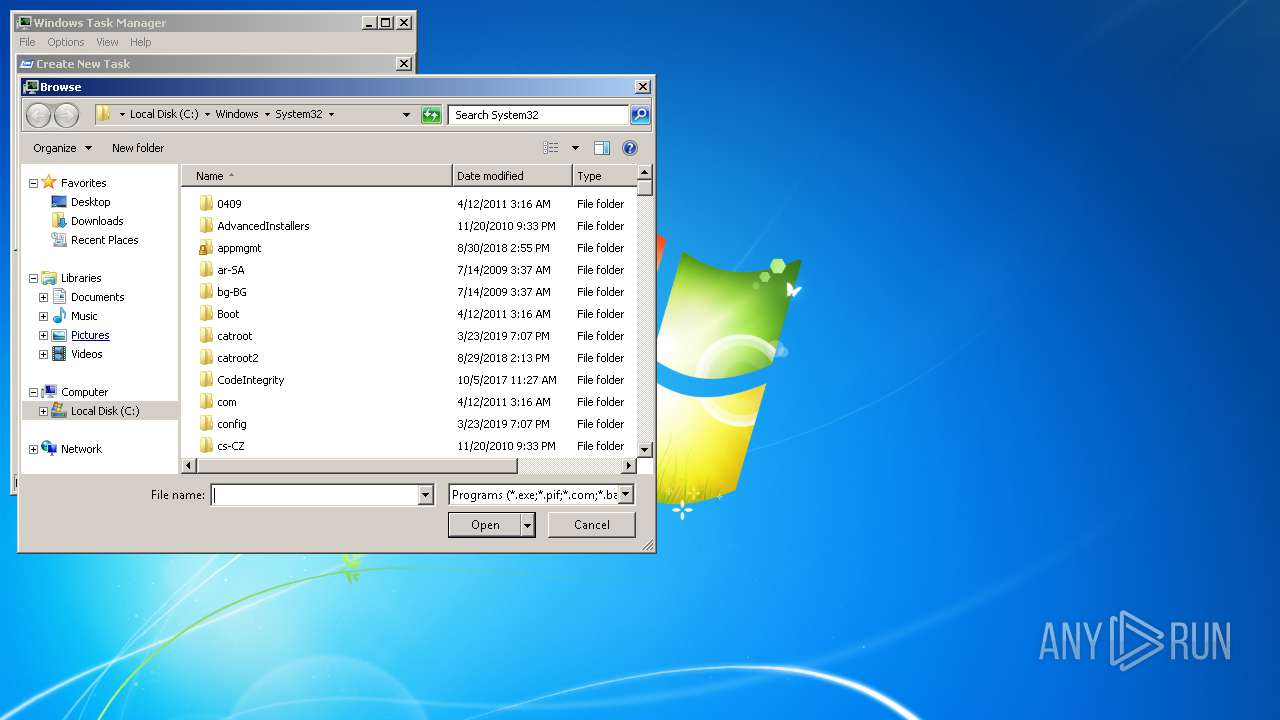Image resolution: width=1280 pixels, height=720 pixels.
Task: Expand the Network tree node
Action: coord(33,449)
